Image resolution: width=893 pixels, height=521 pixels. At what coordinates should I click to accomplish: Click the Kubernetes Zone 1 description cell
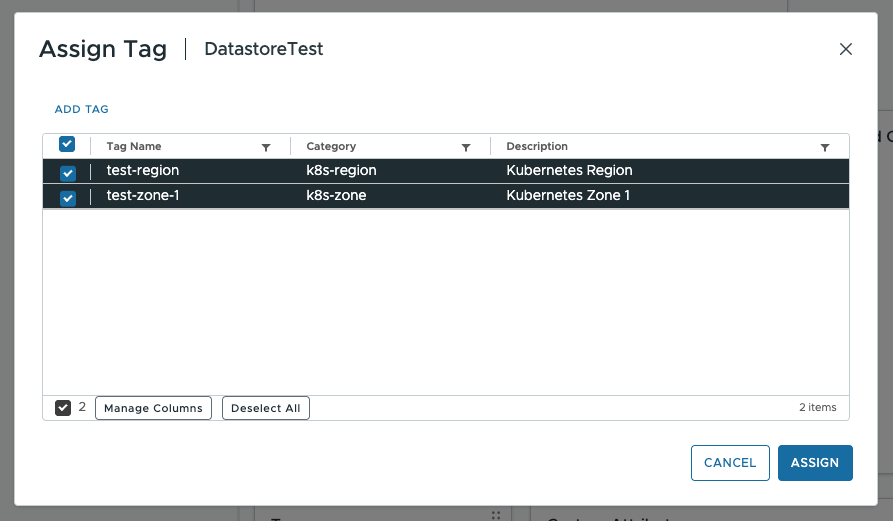(568, 196)
